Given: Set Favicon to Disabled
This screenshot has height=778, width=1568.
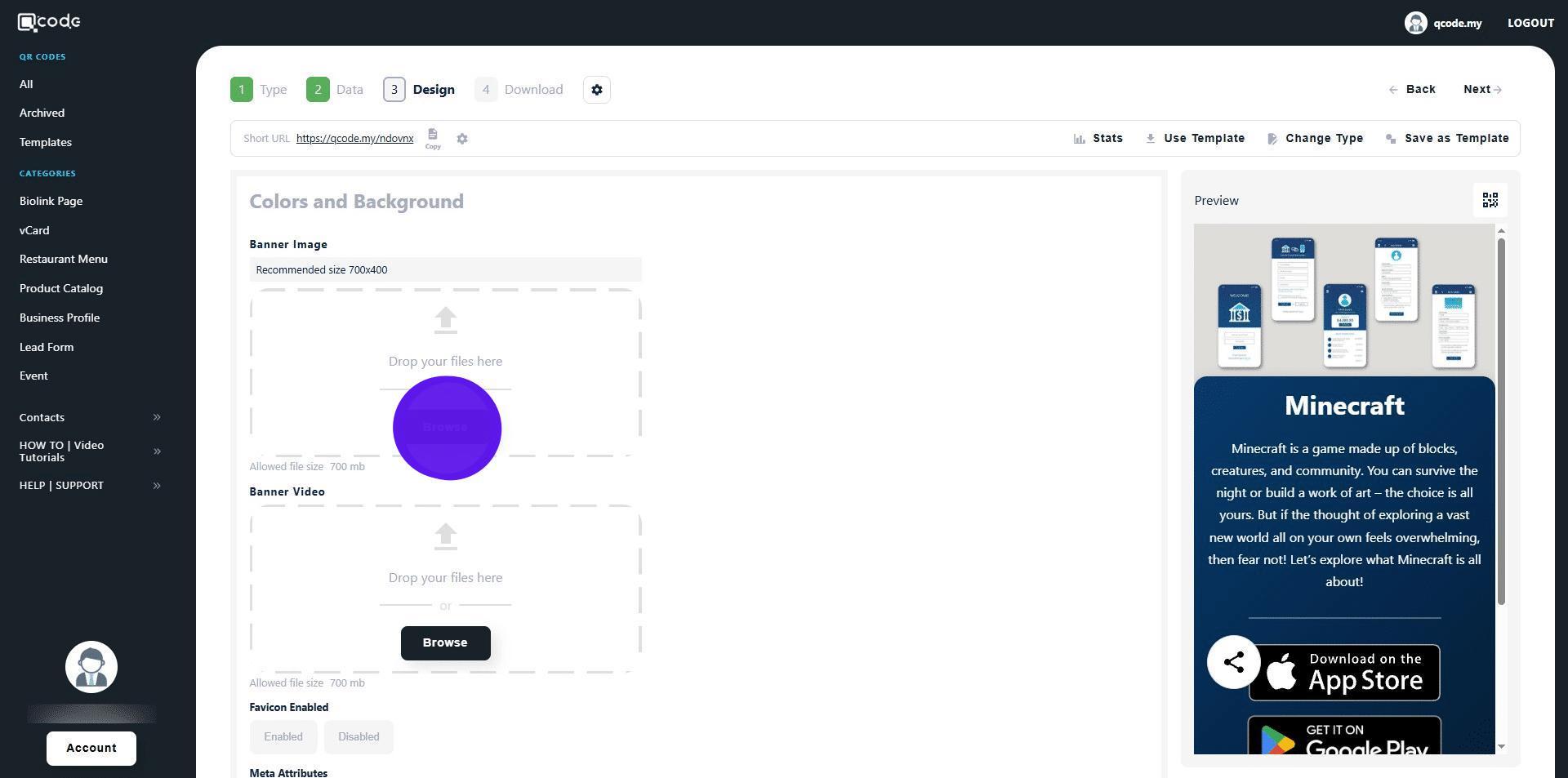Looking at the screenshot, I should (x=359, y=737).
